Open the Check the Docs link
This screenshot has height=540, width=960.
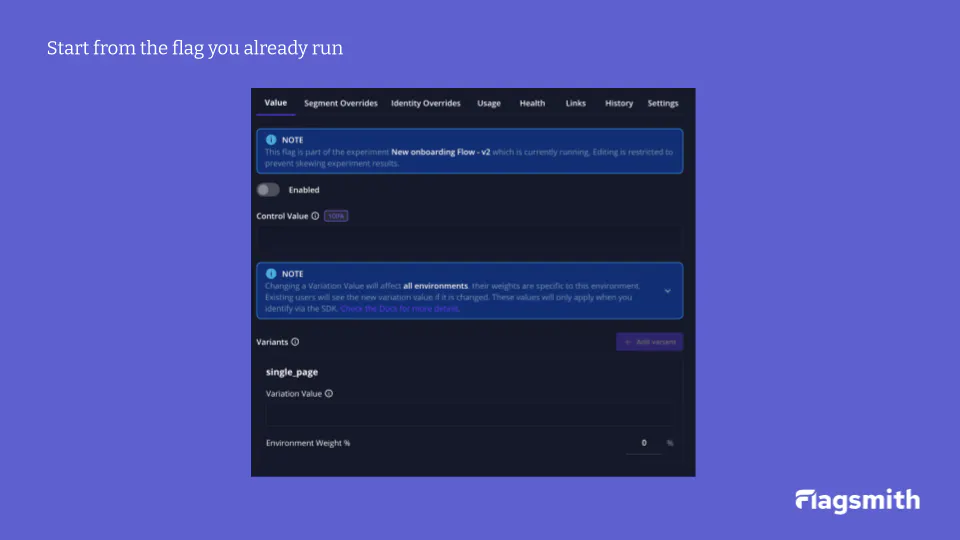tap(400, 309)
